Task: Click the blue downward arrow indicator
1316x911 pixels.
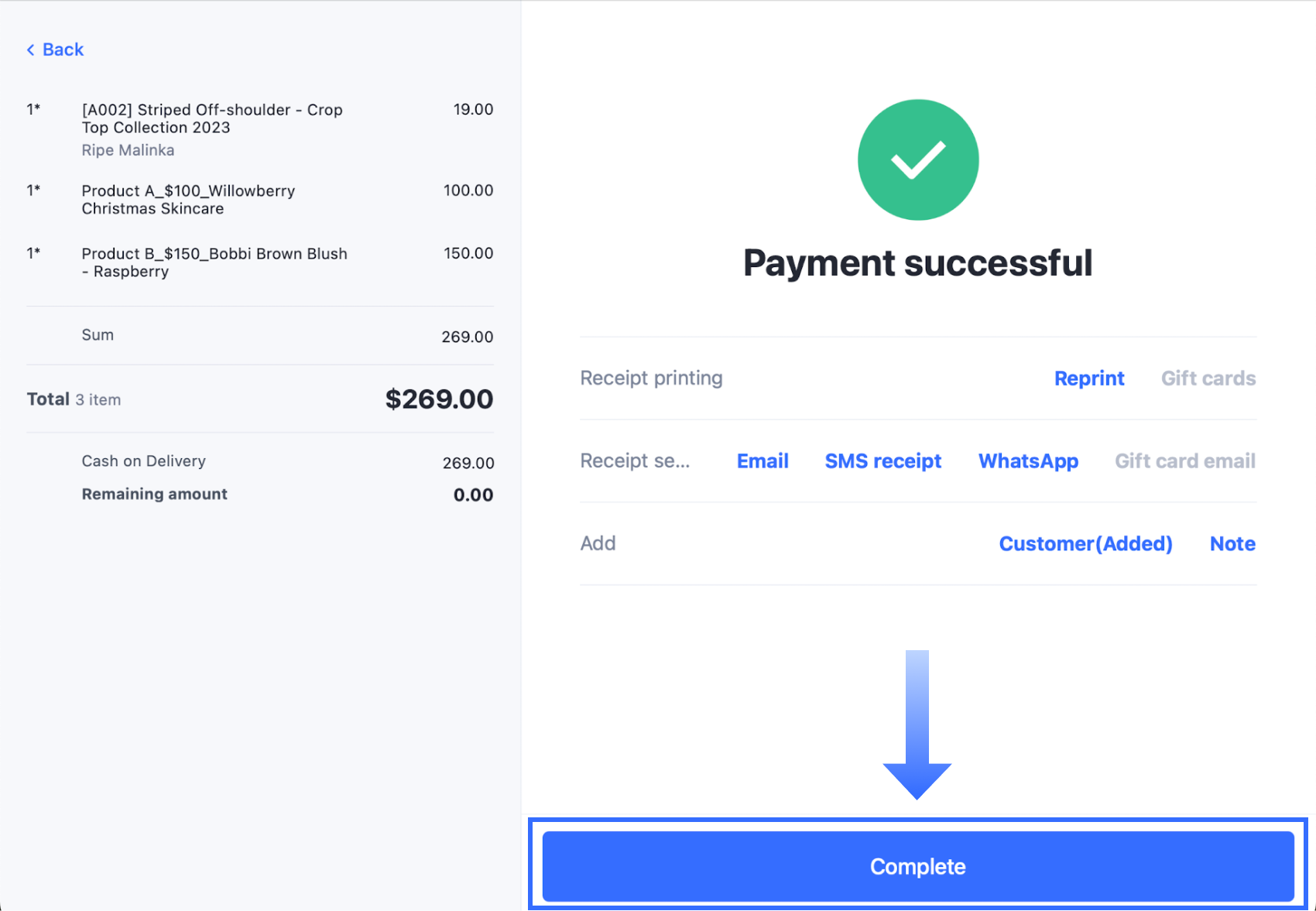Action: 917,724
